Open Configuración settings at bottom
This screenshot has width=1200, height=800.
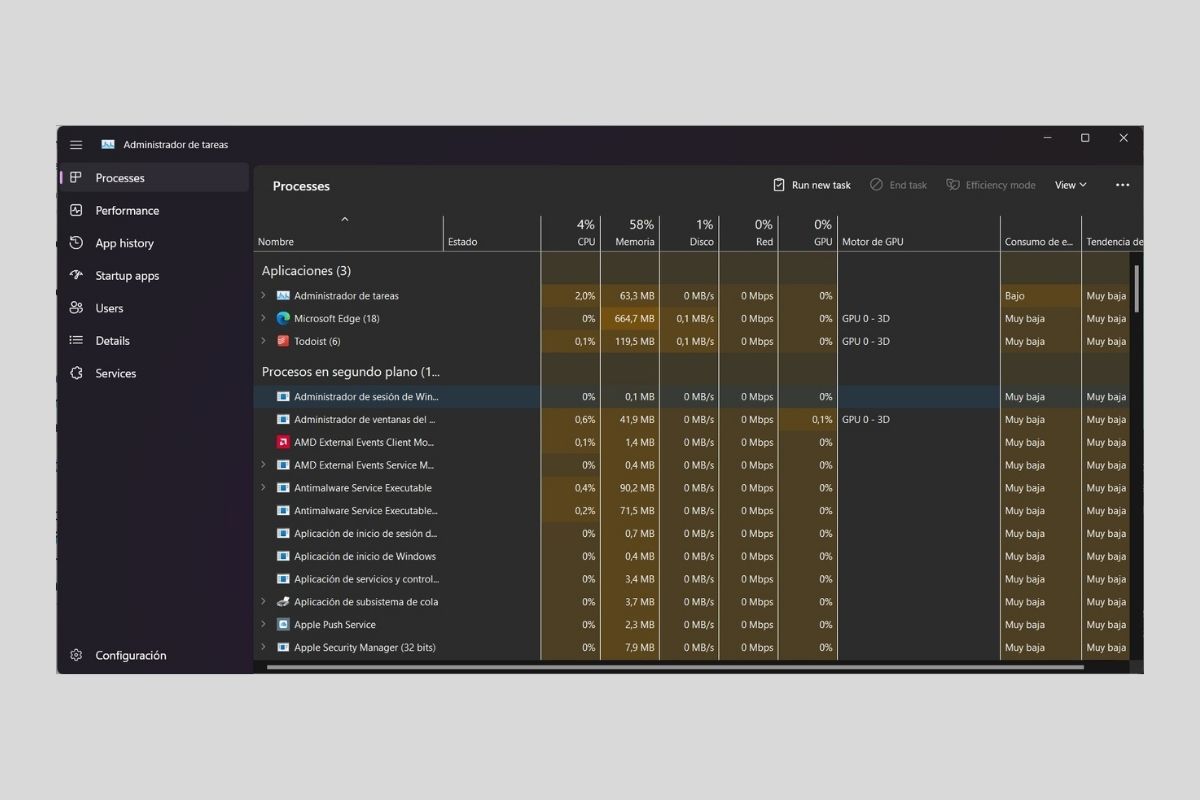130,656
